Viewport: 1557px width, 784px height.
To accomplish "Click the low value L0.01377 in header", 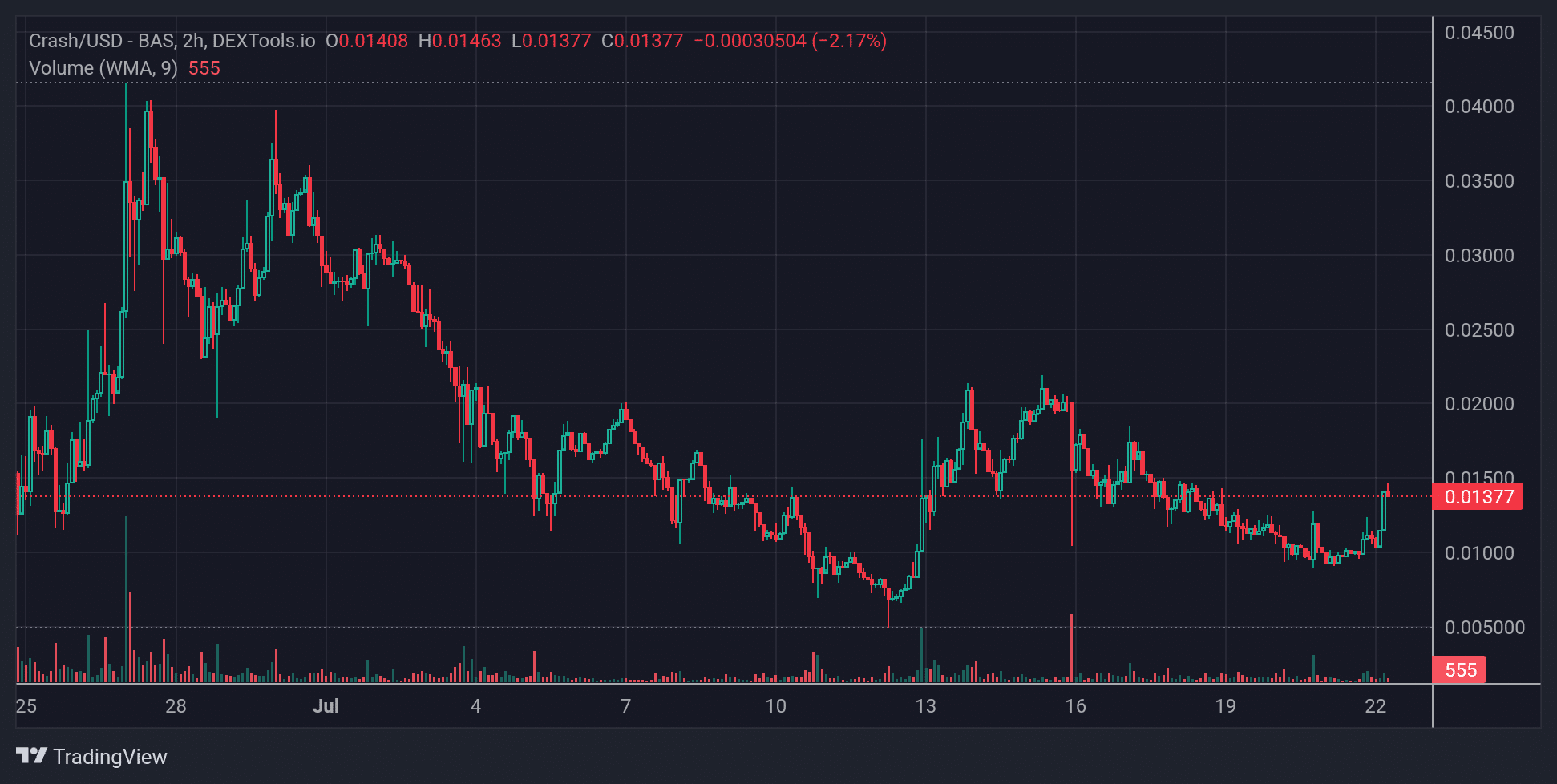I will (x=551, y=41).
